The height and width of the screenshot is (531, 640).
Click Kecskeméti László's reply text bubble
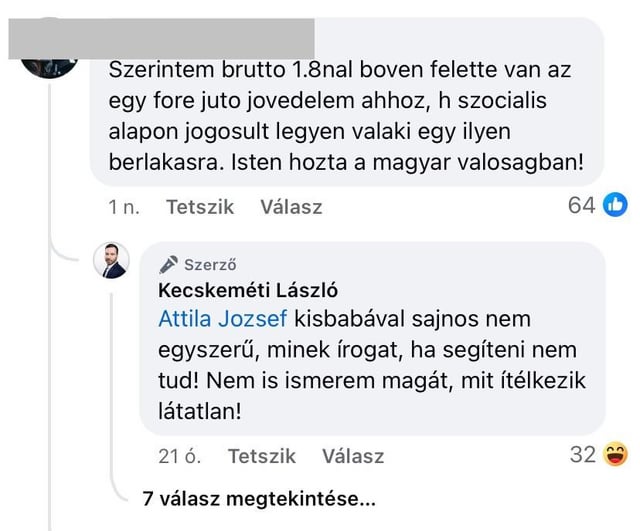(373, 338)
